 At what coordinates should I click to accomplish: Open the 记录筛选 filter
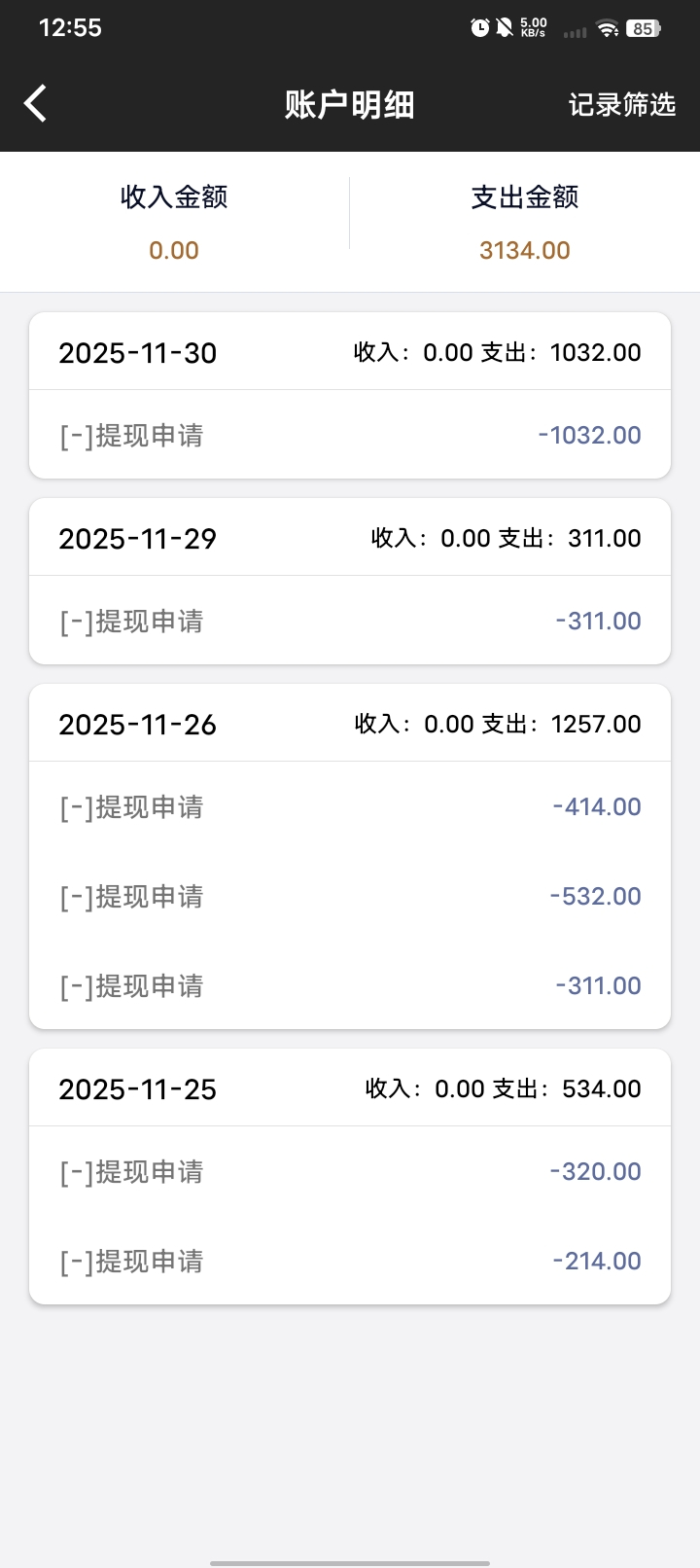tap(621, 105)
